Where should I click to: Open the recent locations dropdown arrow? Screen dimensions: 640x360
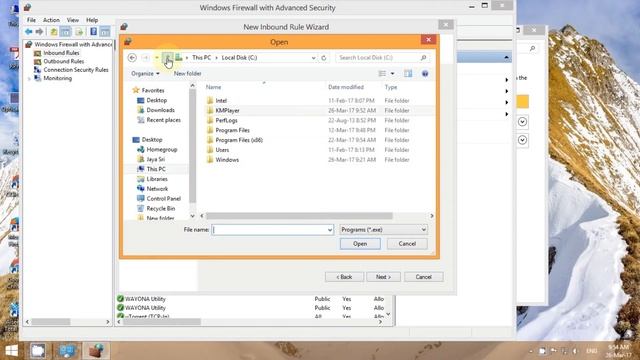(x=157, y=58)
